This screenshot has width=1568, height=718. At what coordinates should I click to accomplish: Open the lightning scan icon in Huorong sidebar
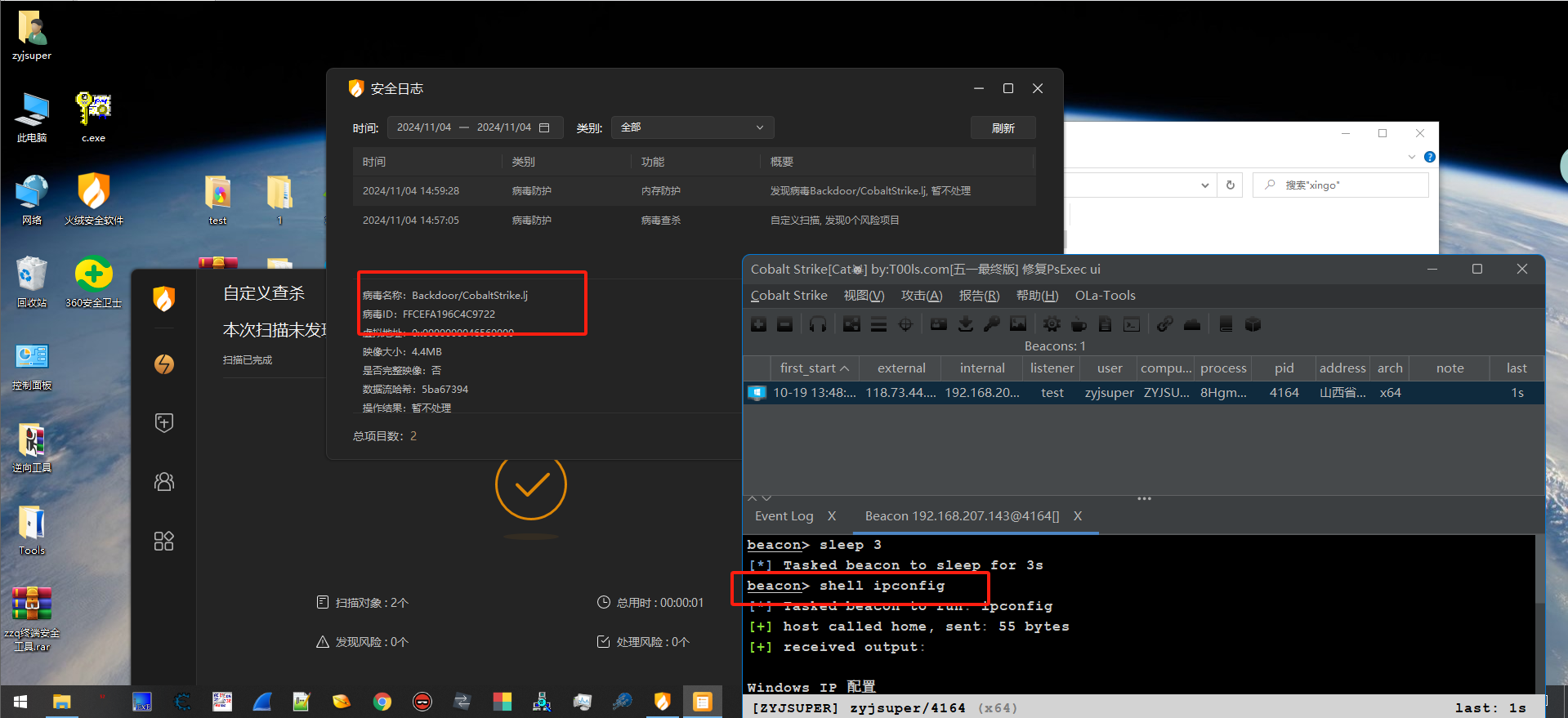[x=164, y=363]
